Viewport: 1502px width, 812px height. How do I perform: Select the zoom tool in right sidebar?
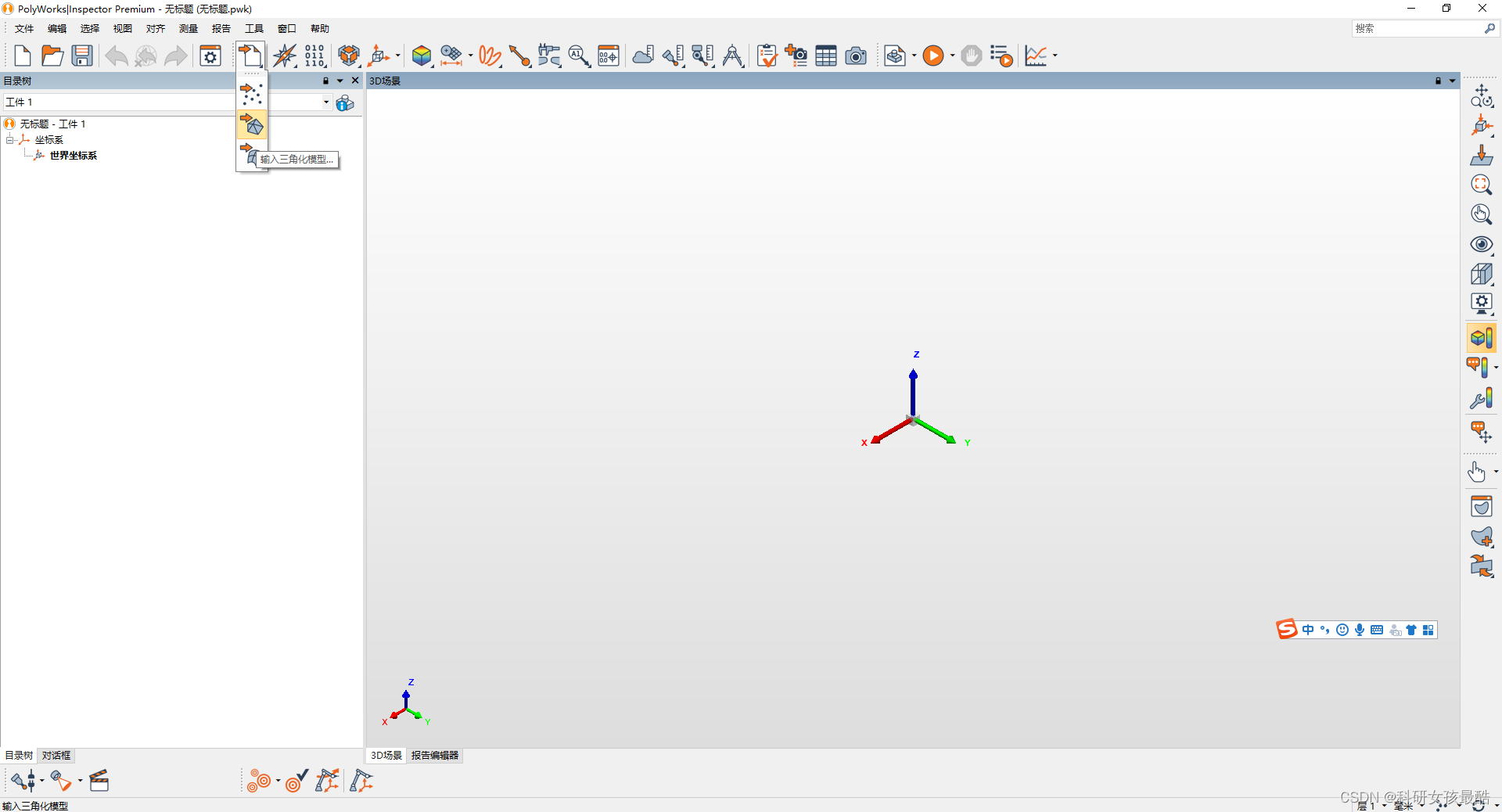pos(1481,185)
